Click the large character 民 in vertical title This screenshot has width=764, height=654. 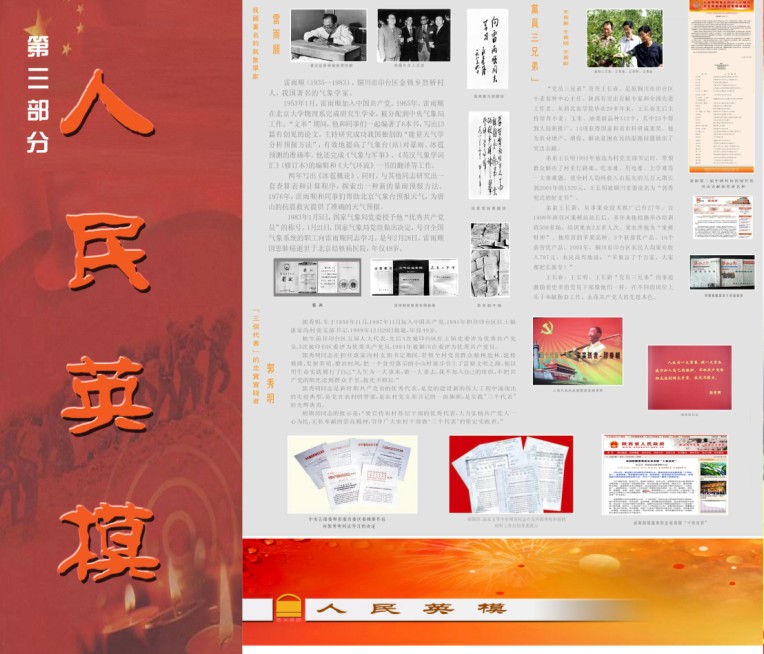point(112,264)
